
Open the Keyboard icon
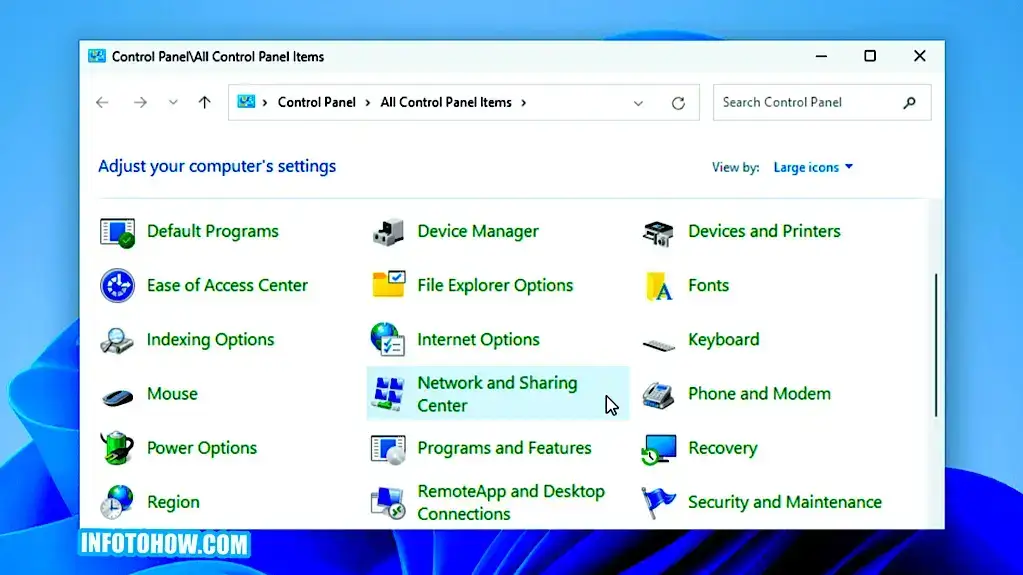coord(658,345)
